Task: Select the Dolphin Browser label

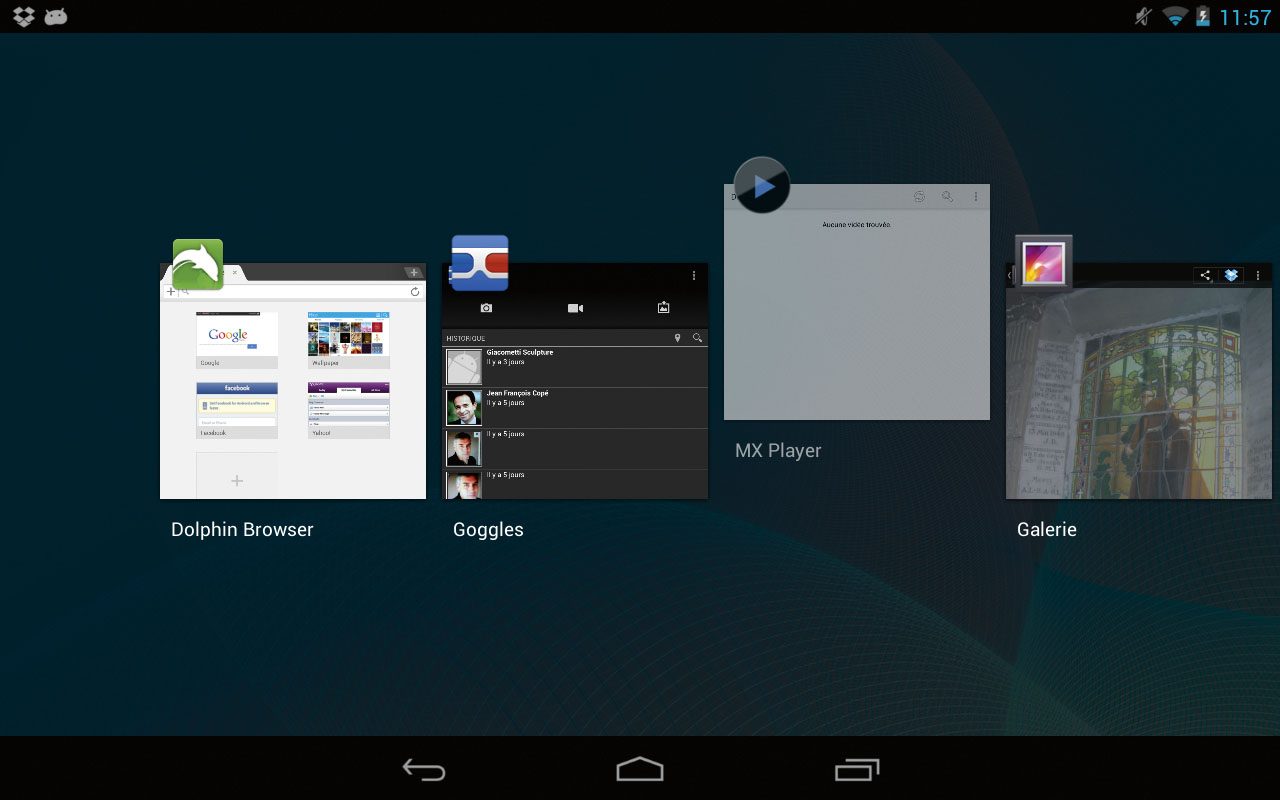Action: point(242,530)
